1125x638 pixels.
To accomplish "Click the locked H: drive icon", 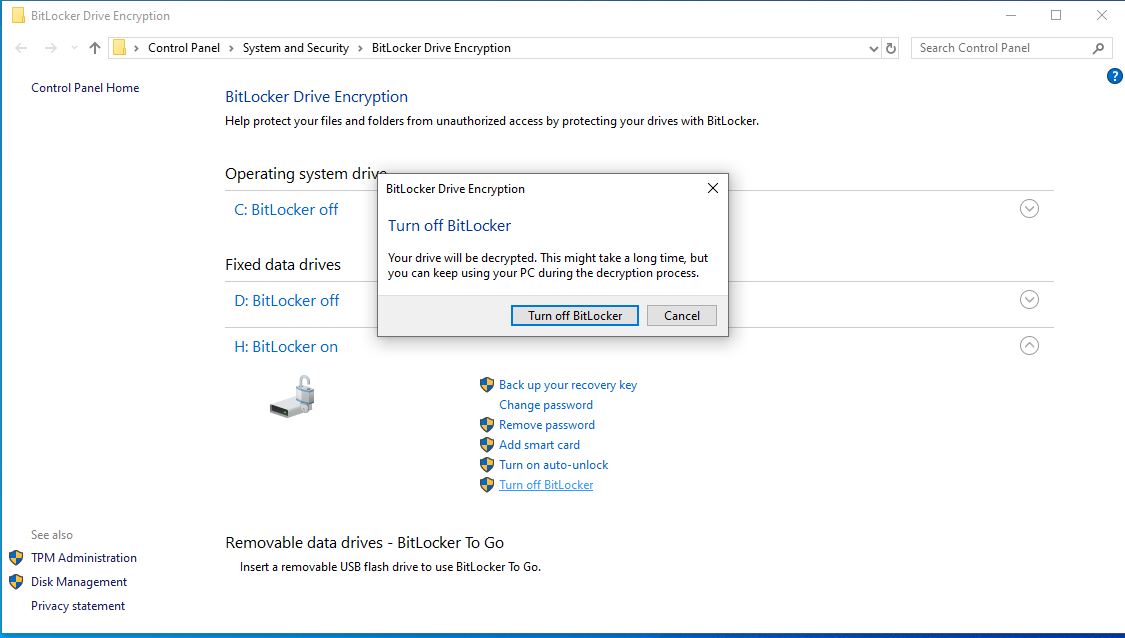I will pyautogui.click(x=293, y=396).
